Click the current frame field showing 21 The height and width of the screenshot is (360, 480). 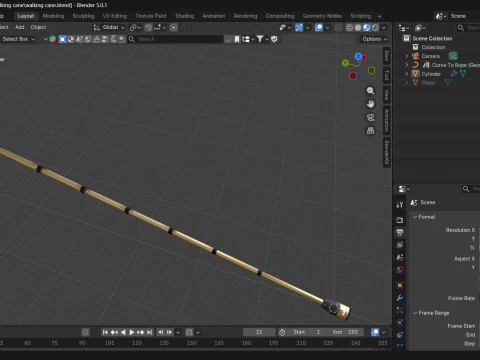point(259,332)
